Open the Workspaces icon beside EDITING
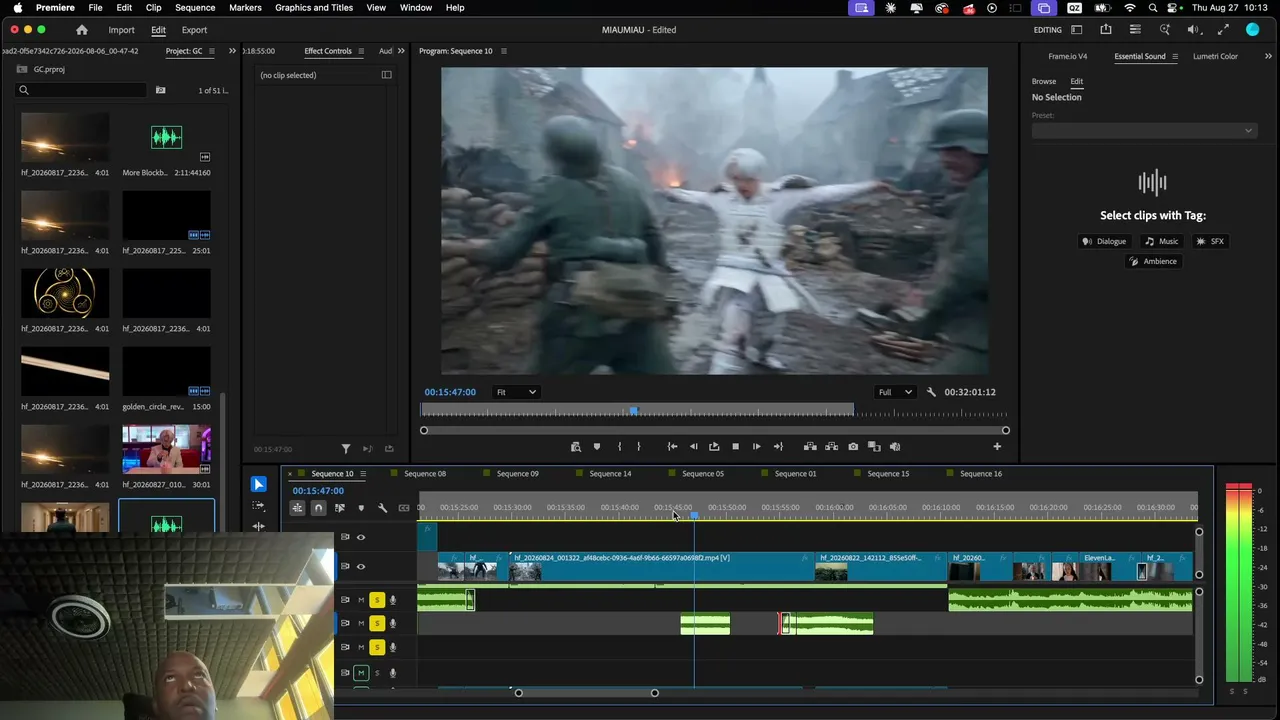This screenshot has width=1280, height=720. [x=1077, y=30]
